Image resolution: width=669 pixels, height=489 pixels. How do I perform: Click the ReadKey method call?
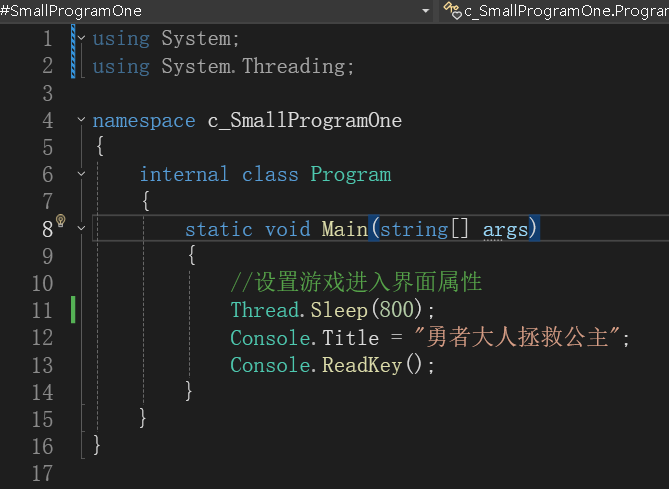coord(362,365)
